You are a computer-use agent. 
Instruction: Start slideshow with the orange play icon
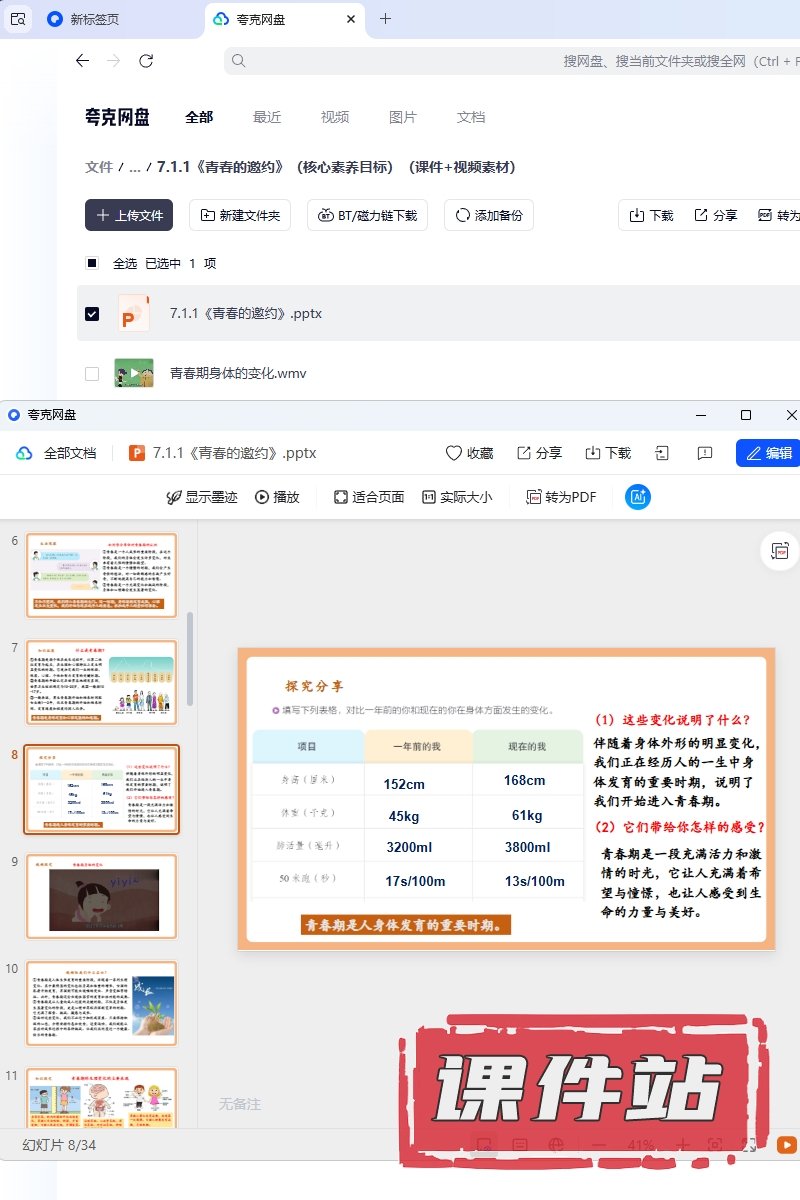787,1145
